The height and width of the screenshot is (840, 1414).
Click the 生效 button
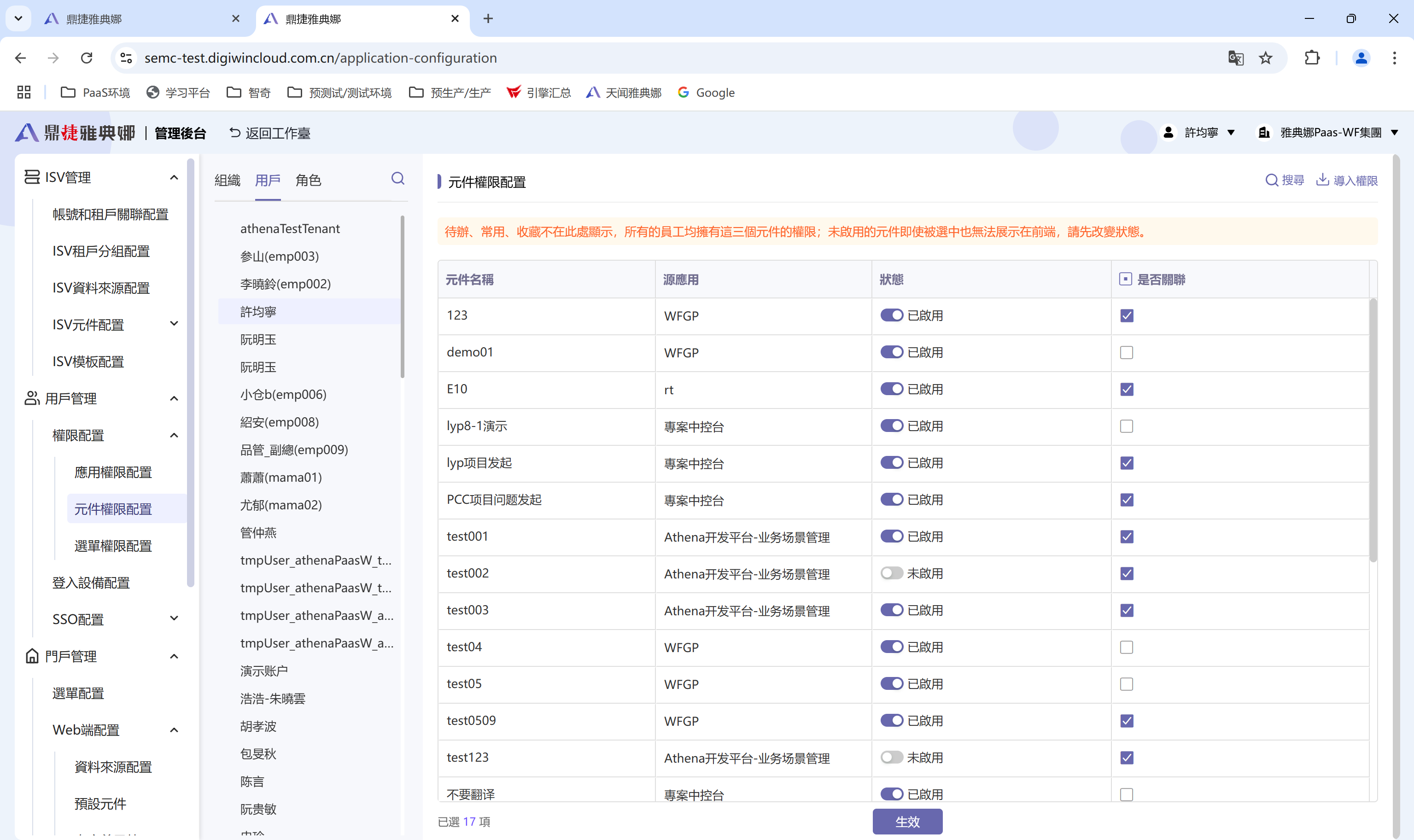click(907, 821)
